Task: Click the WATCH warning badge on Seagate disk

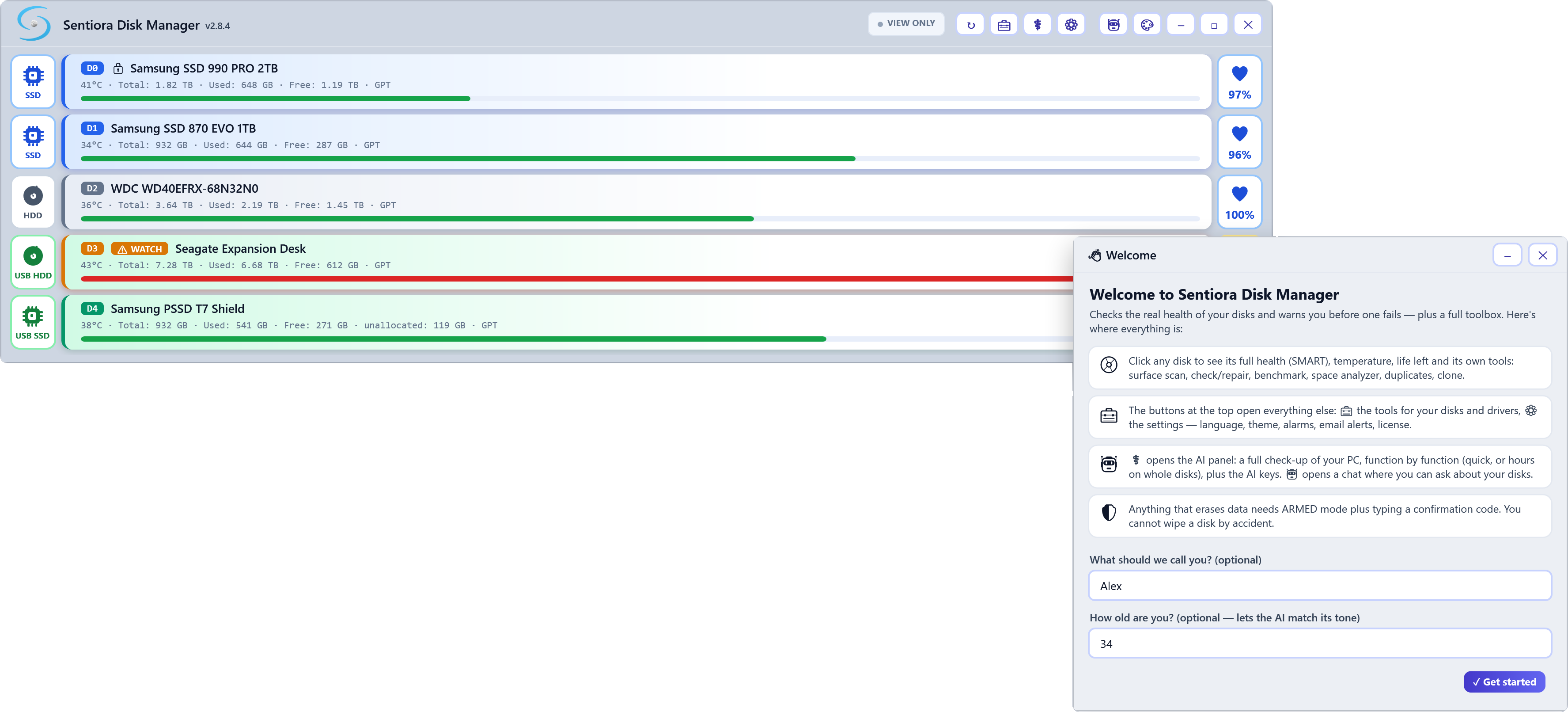Action: point(140,249)
